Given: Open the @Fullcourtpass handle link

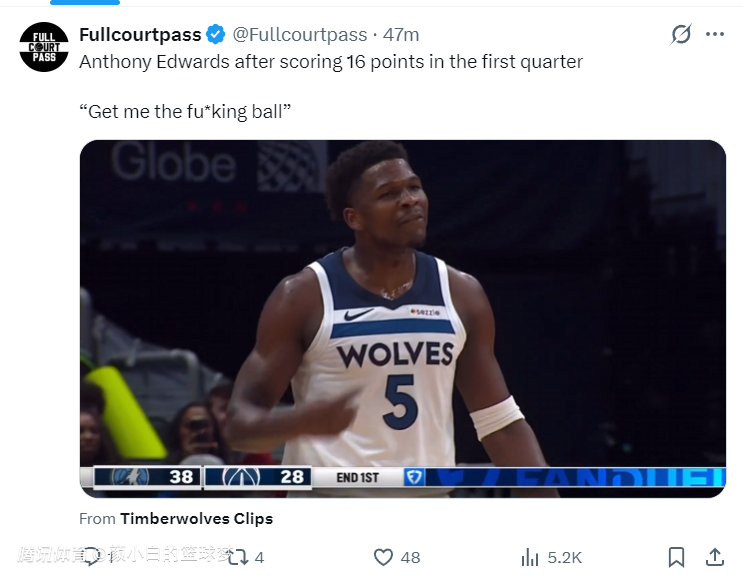Looking at the screenshot, I should (300, 35).
